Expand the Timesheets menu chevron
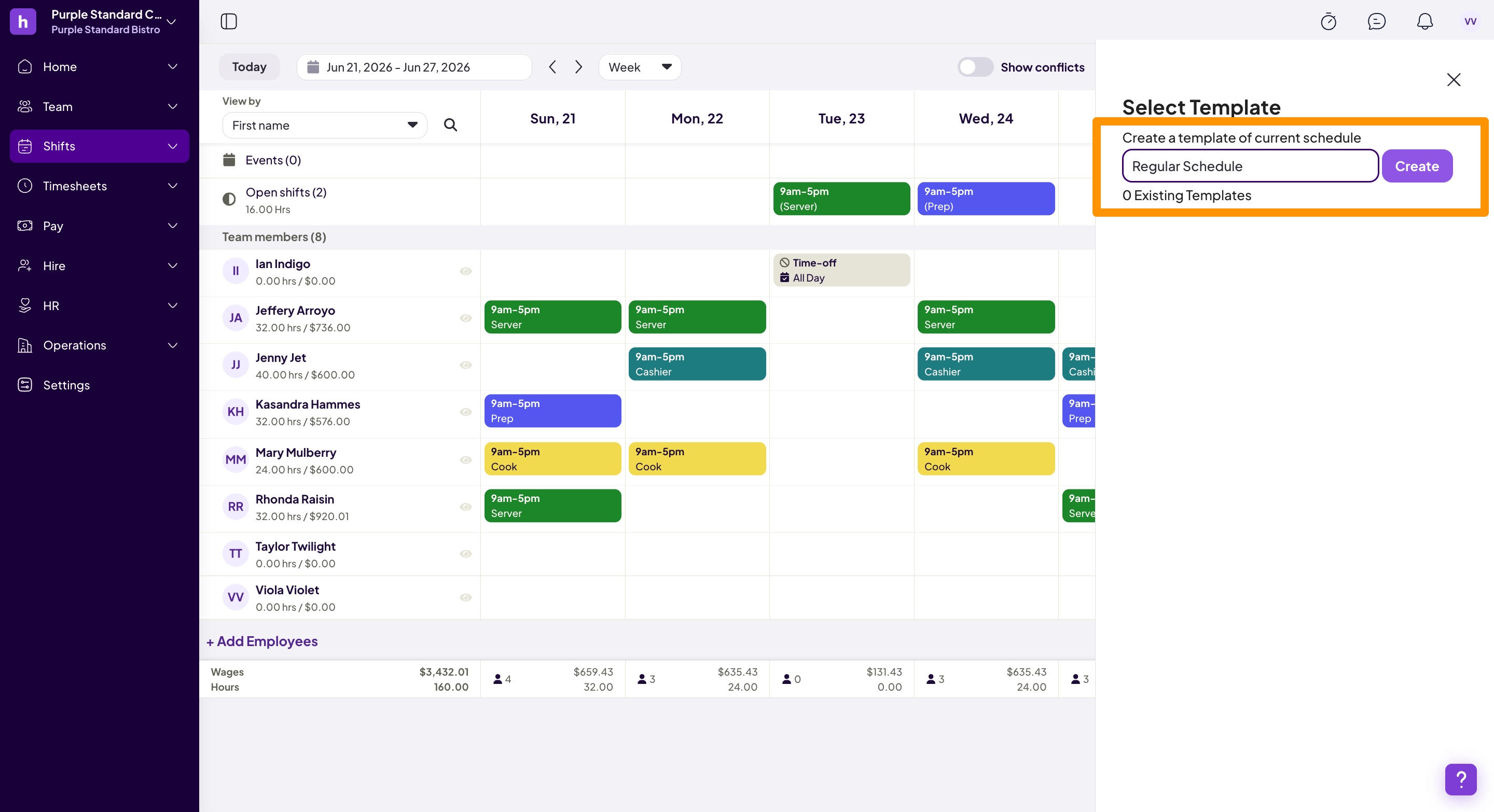 tap(172, 186)
